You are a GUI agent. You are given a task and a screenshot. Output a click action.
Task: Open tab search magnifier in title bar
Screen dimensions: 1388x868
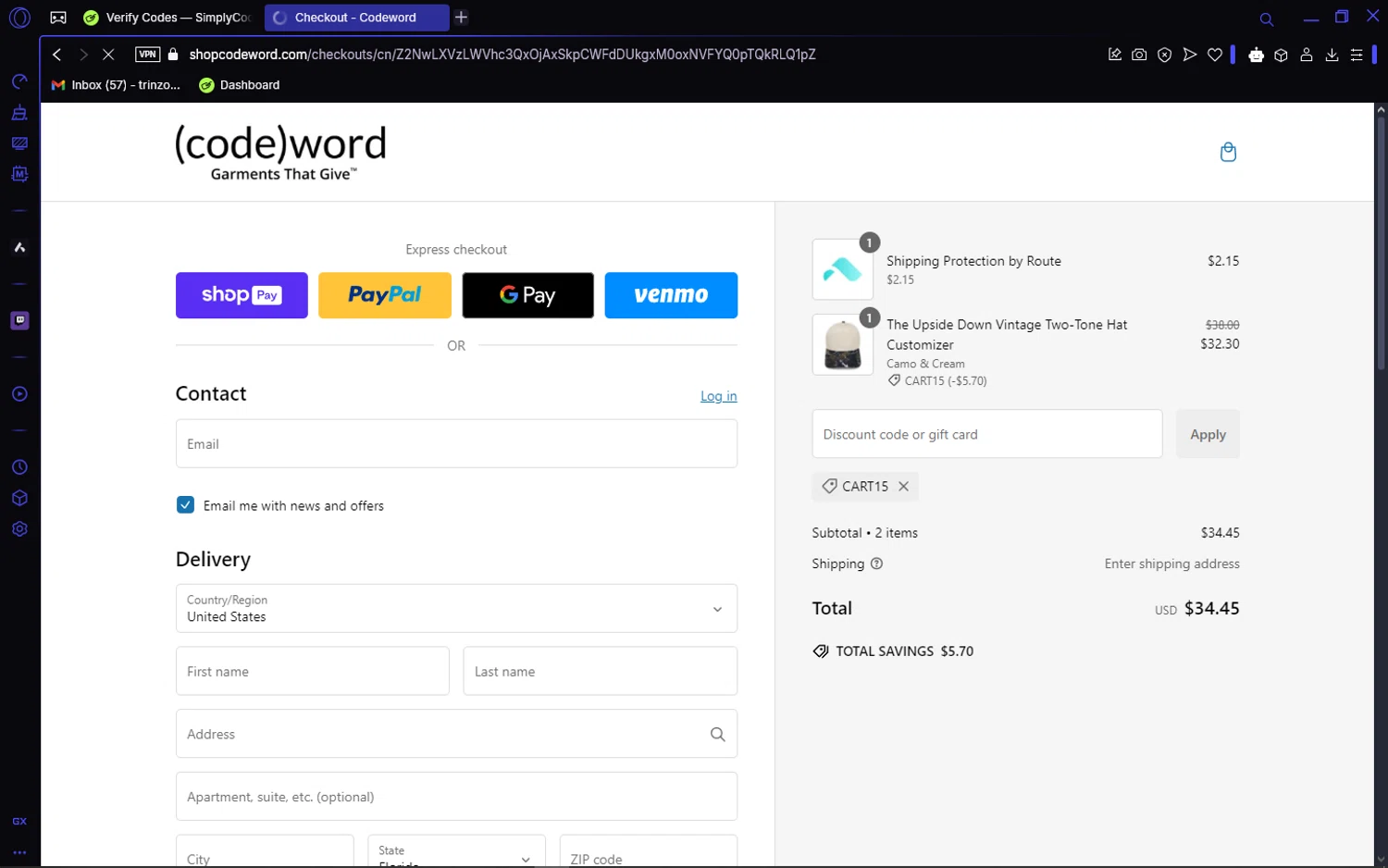(x=1267, y=19)
